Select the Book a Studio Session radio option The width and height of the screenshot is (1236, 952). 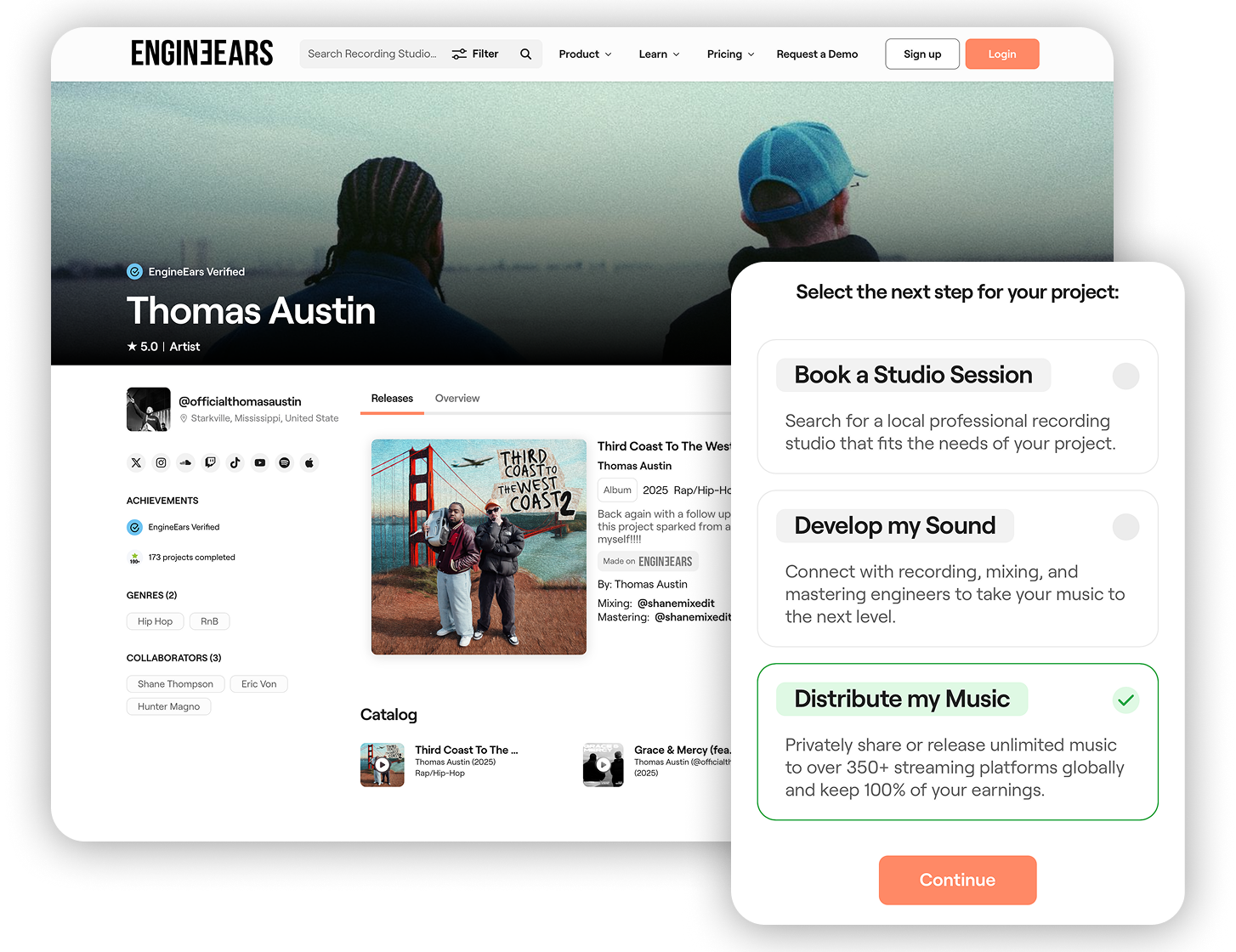click(x=1125, y=376)
